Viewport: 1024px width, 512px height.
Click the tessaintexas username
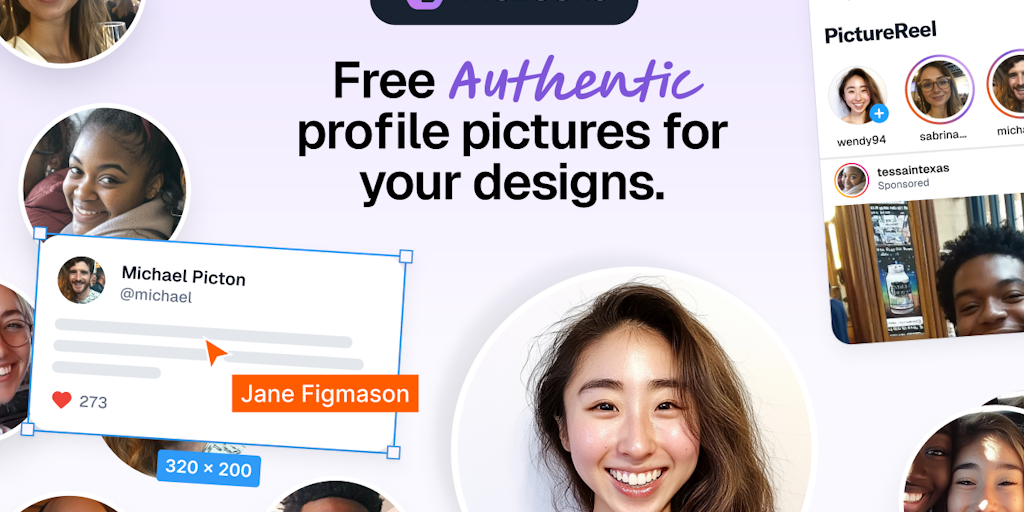pos(913,170)
